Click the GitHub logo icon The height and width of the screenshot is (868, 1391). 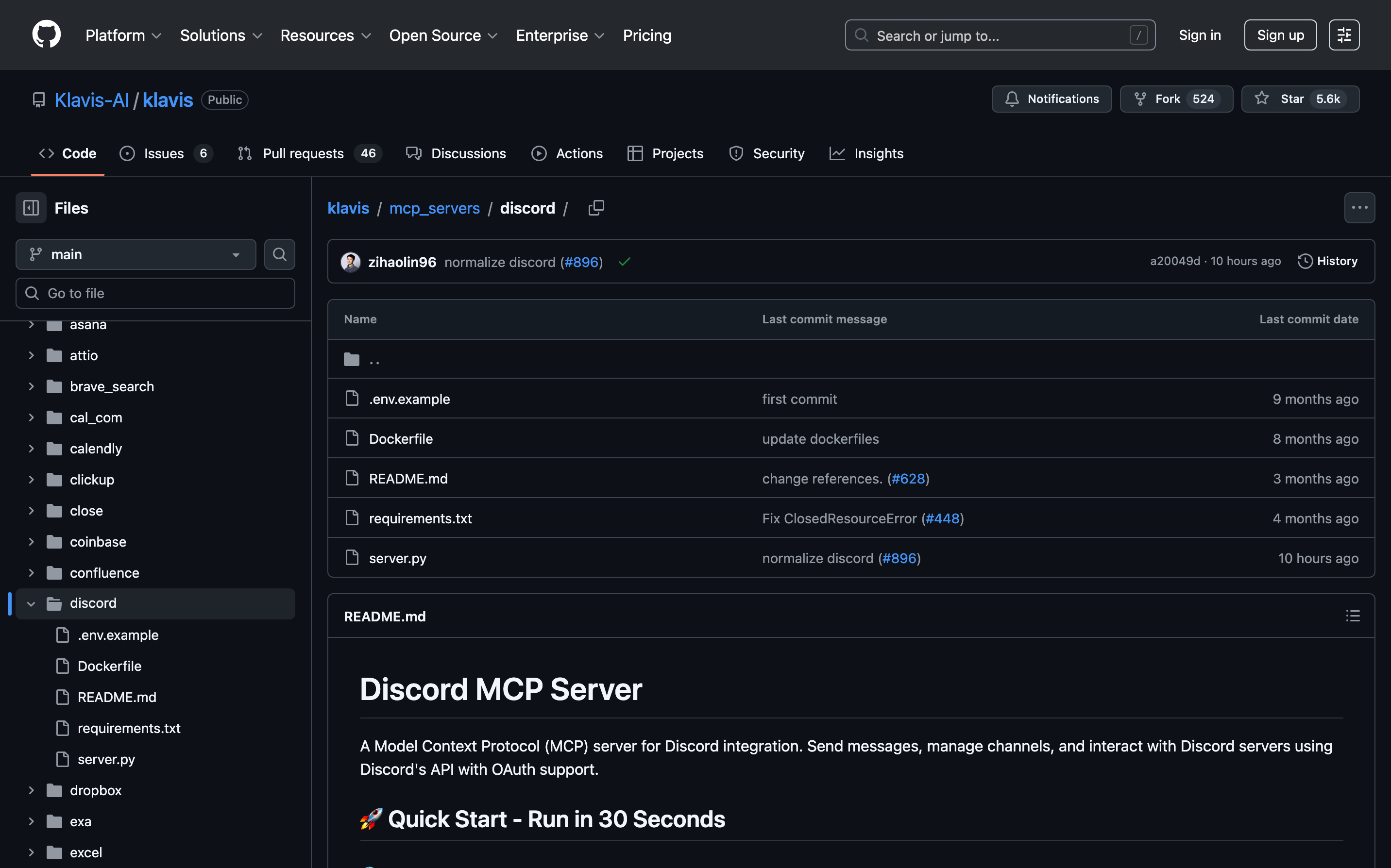pos(46,34)
